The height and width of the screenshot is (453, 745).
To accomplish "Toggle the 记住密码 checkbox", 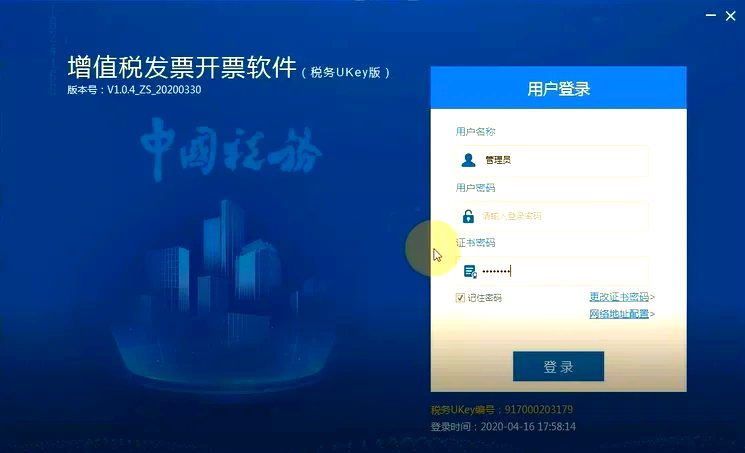I will tap(460, 298).
